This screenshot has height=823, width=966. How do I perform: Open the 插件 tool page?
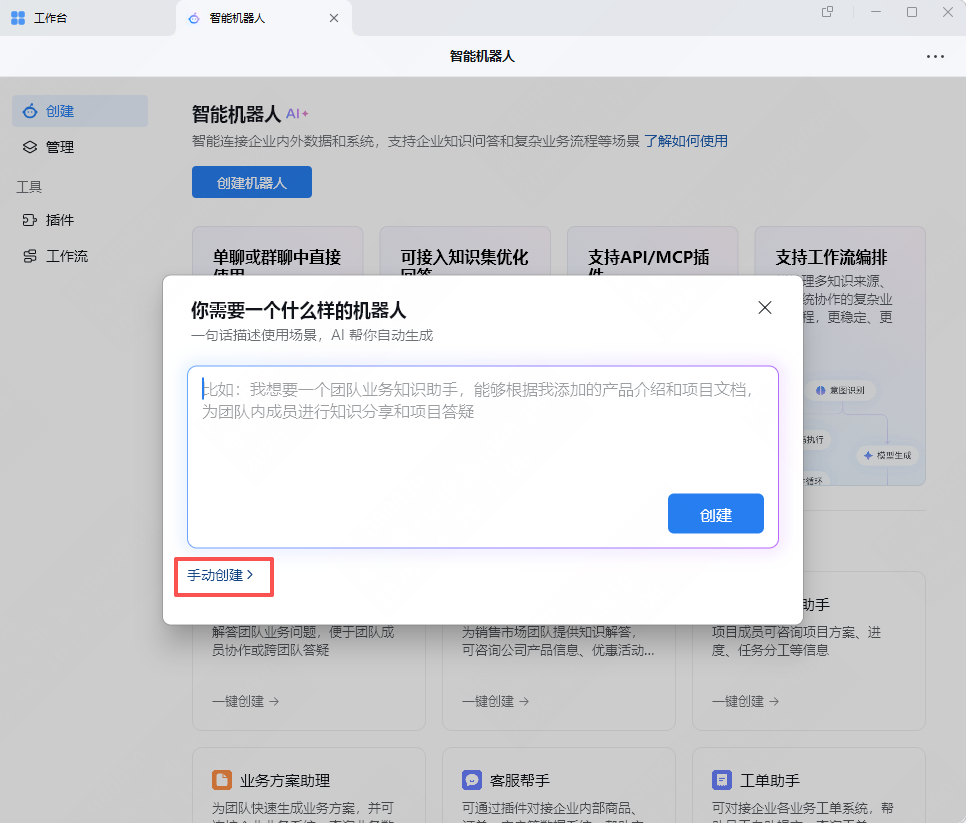(80, 220)
